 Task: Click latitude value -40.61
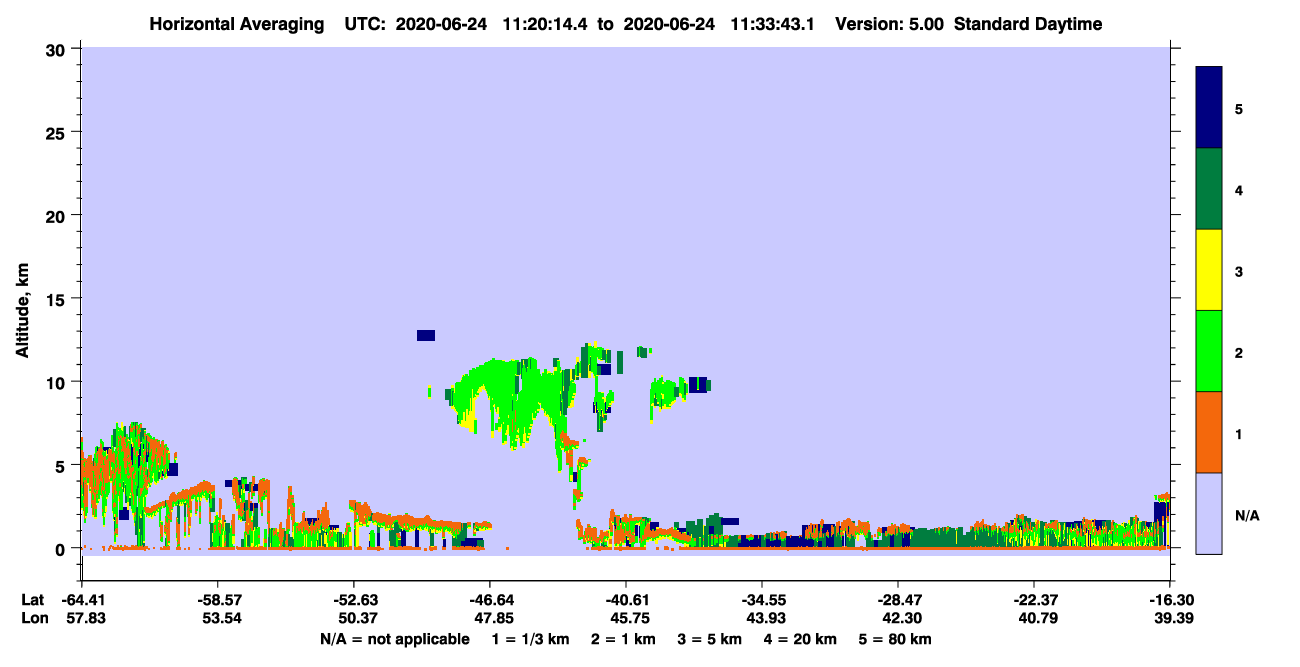(625, 600)
